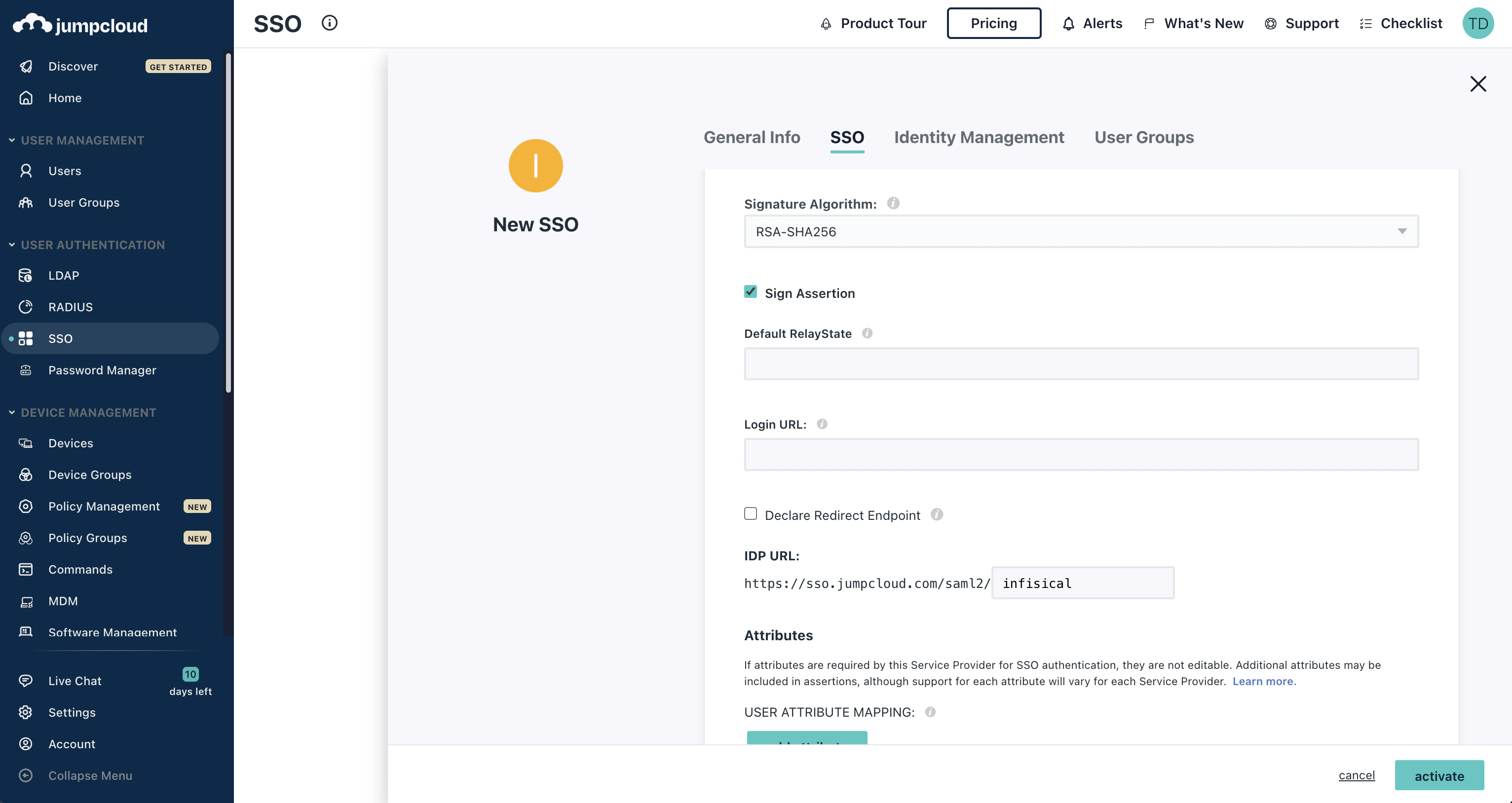This screenshot has height=803, width=1512.
Task: Open Support in top bar
Action: [x=1301, y=24]
